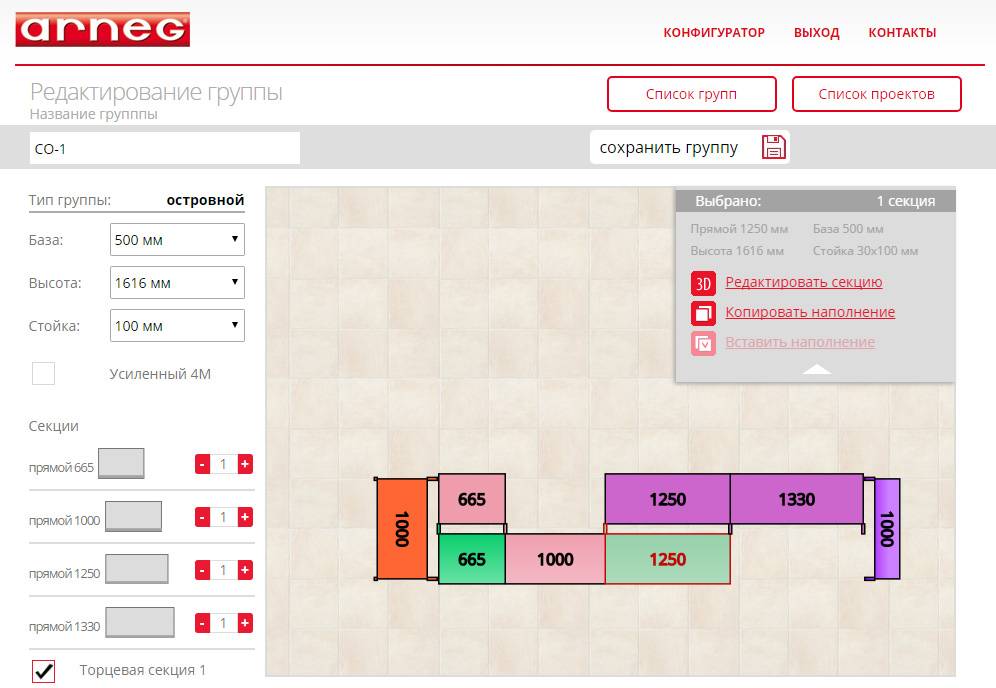Viewport: 996px width, 688px height.
Task: Increase the прямой 665 section count
Action: tap(245, 464)
